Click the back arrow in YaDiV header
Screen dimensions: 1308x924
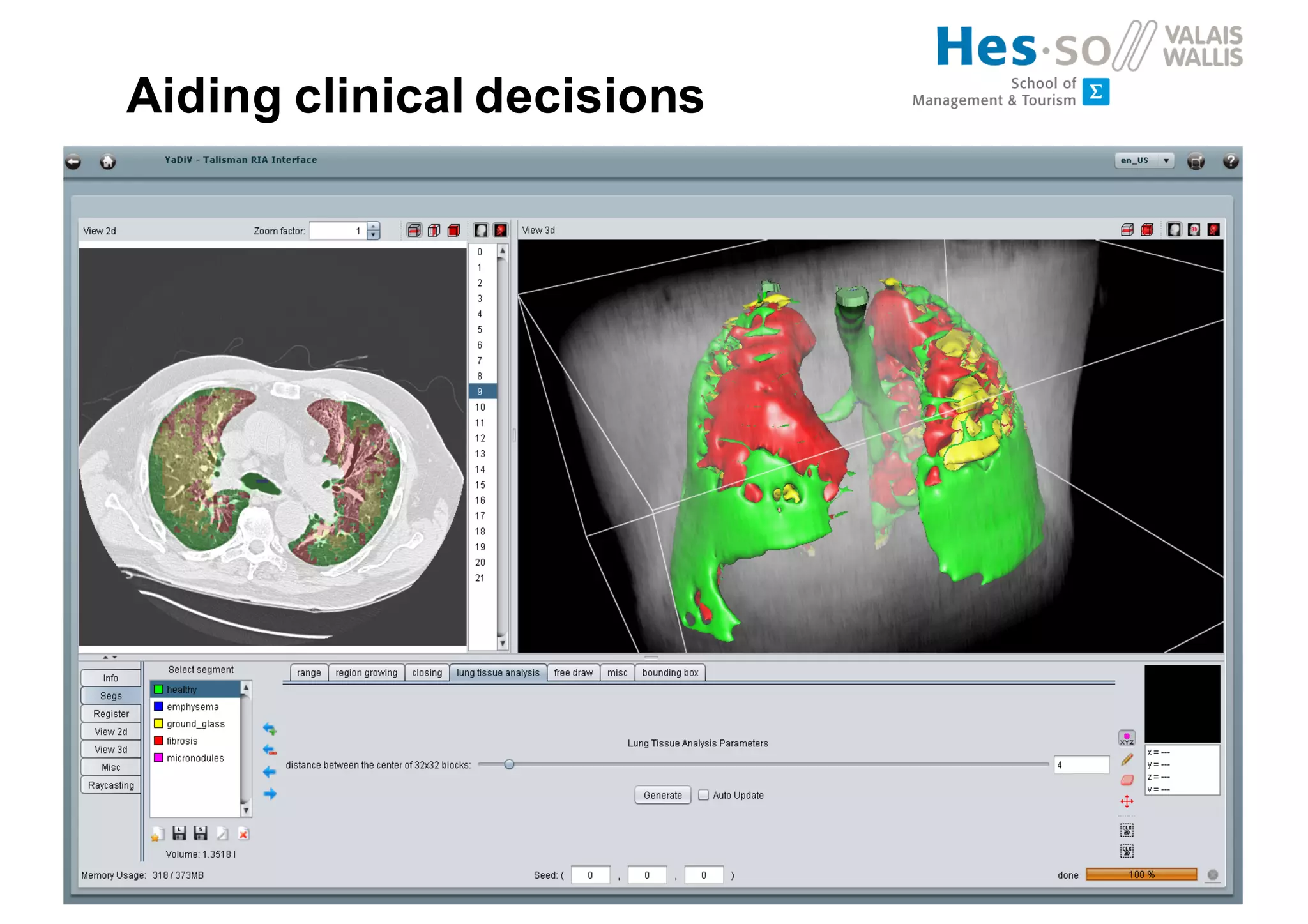click(x=73, y=162)
